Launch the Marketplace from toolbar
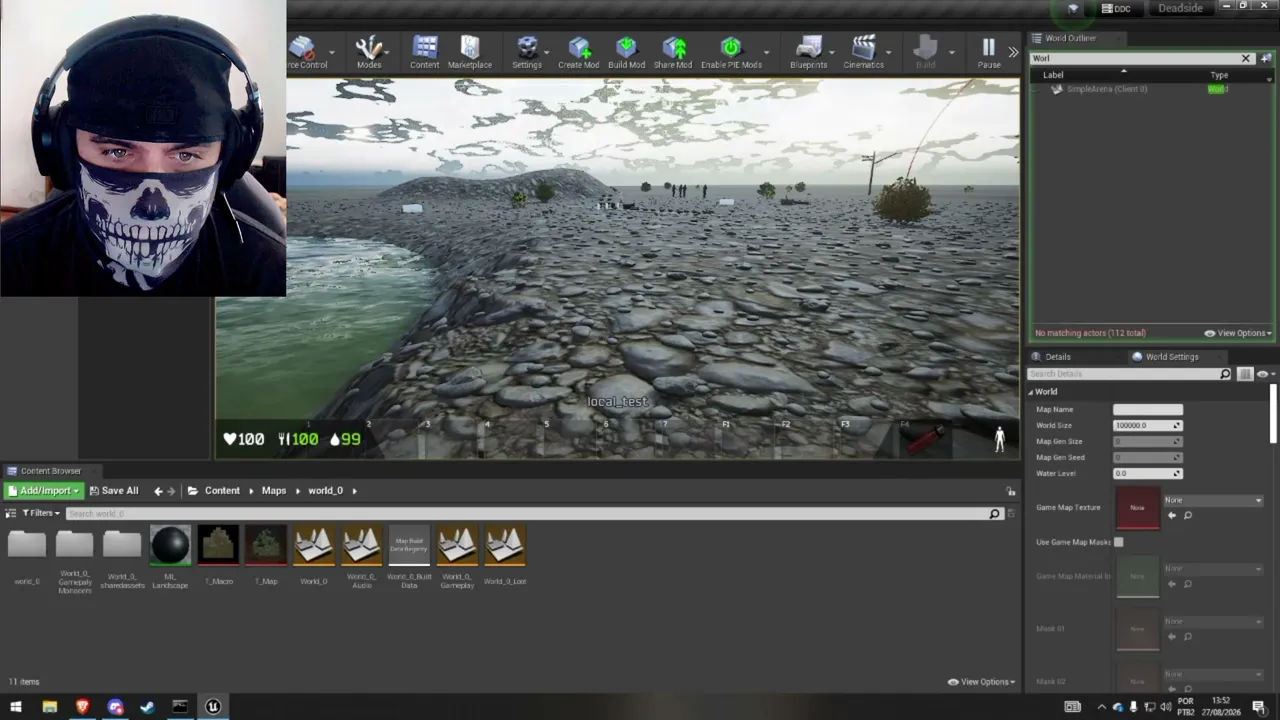Viewport: 1280px width, 720px height. [x=470, y=52]
